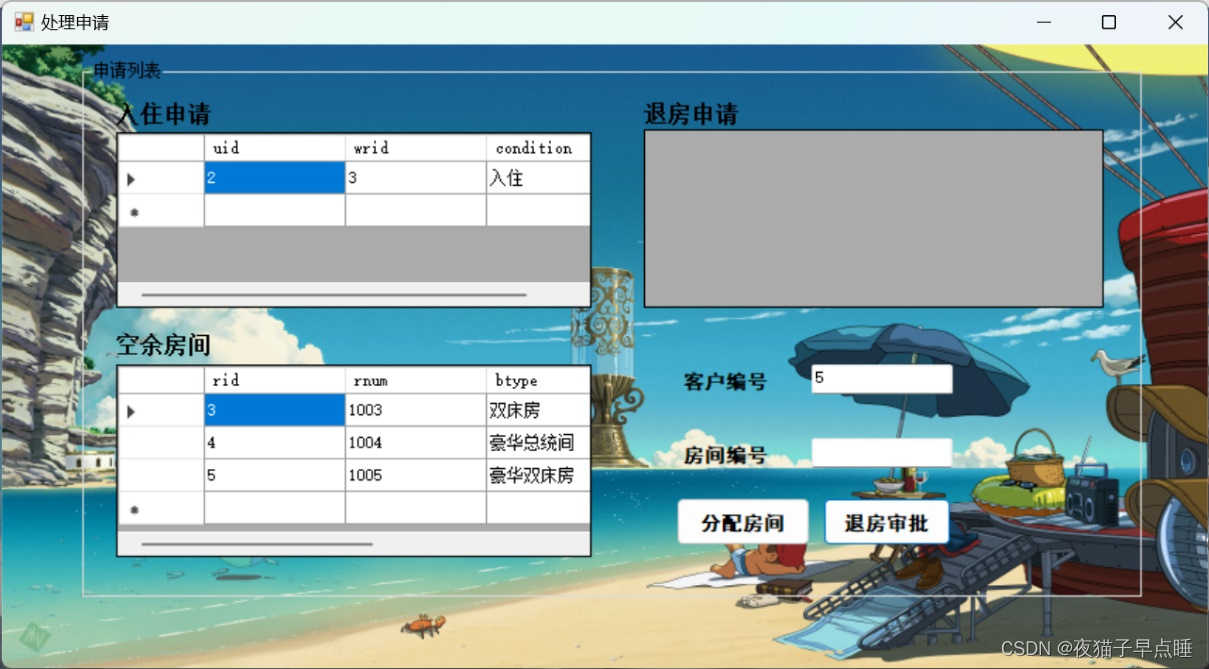
Task: Close the 处理申请 window
Action: (1175, 22)
